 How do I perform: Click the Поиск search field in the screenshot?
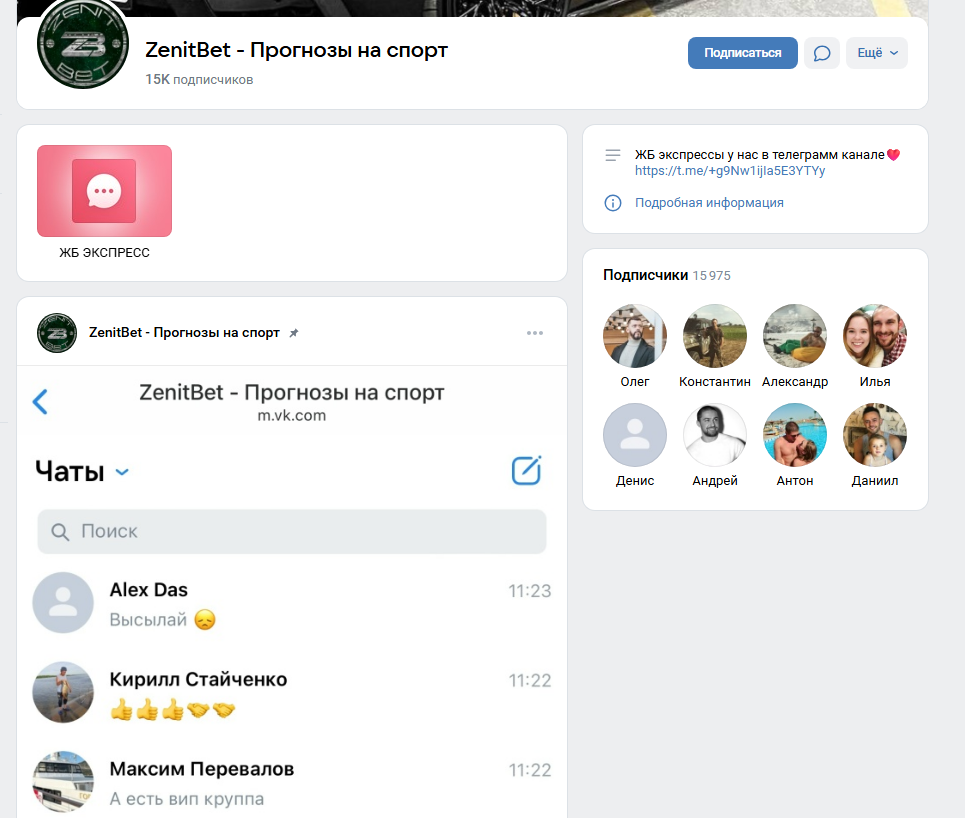[x=291, y=531]
